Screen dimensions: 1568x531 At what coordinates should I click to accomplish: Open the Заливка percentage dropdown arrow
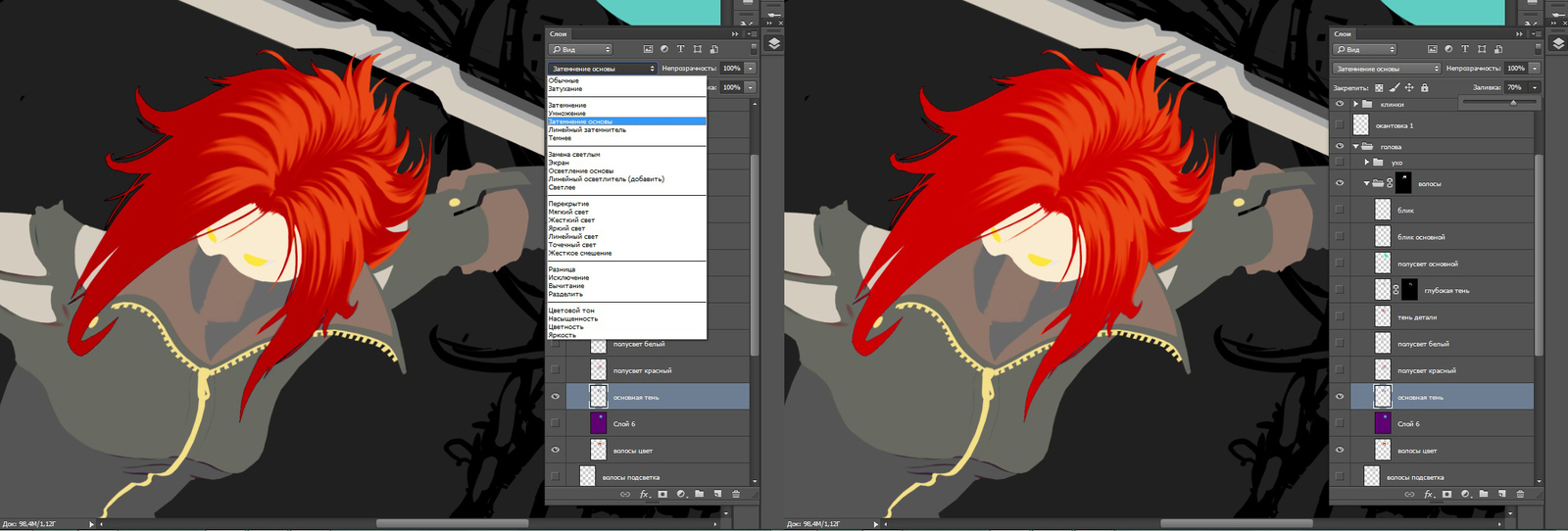coord(1535,88)
